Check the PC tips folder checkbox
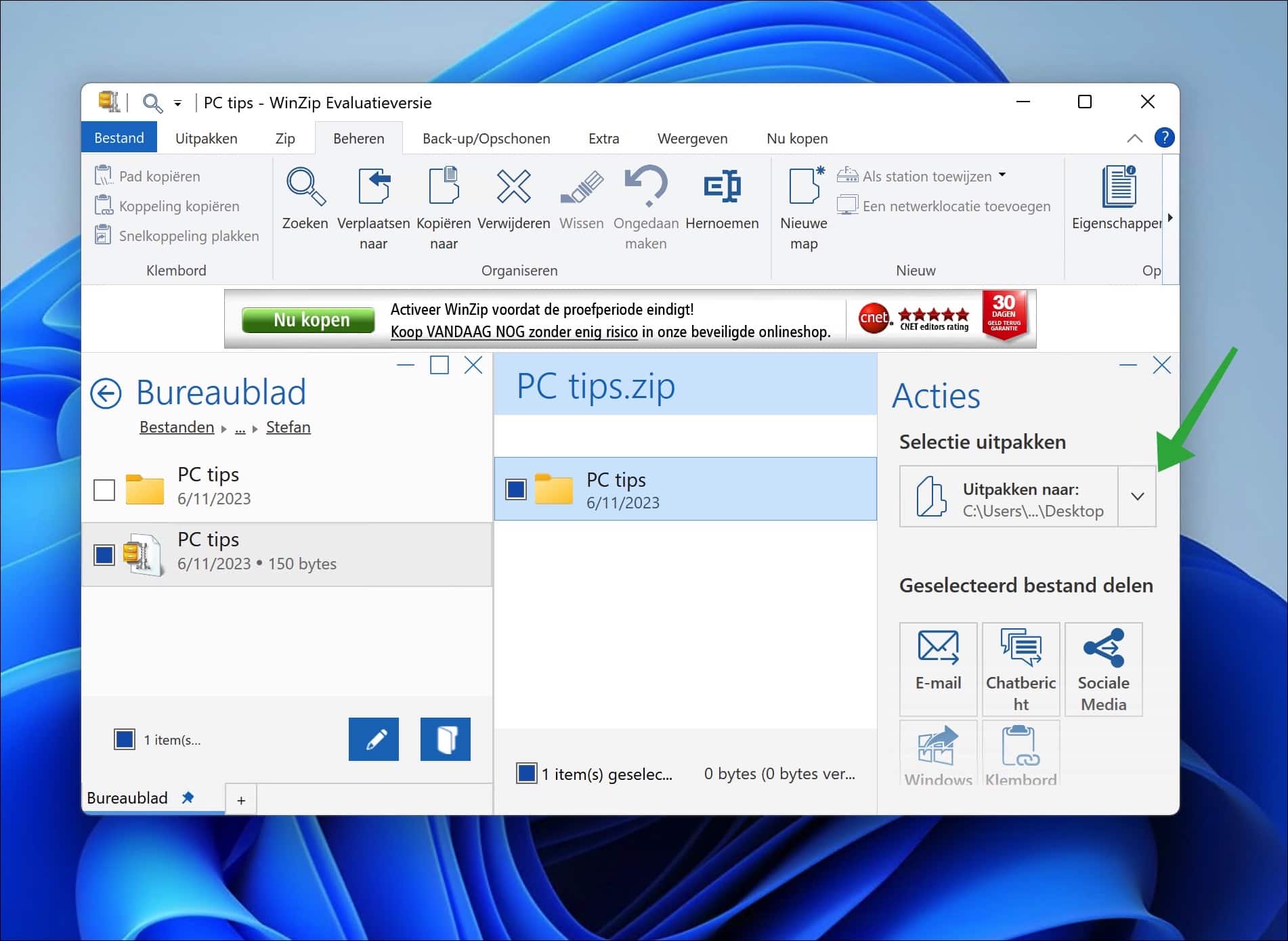This screenshot has width=1288, height=941. 104,489
